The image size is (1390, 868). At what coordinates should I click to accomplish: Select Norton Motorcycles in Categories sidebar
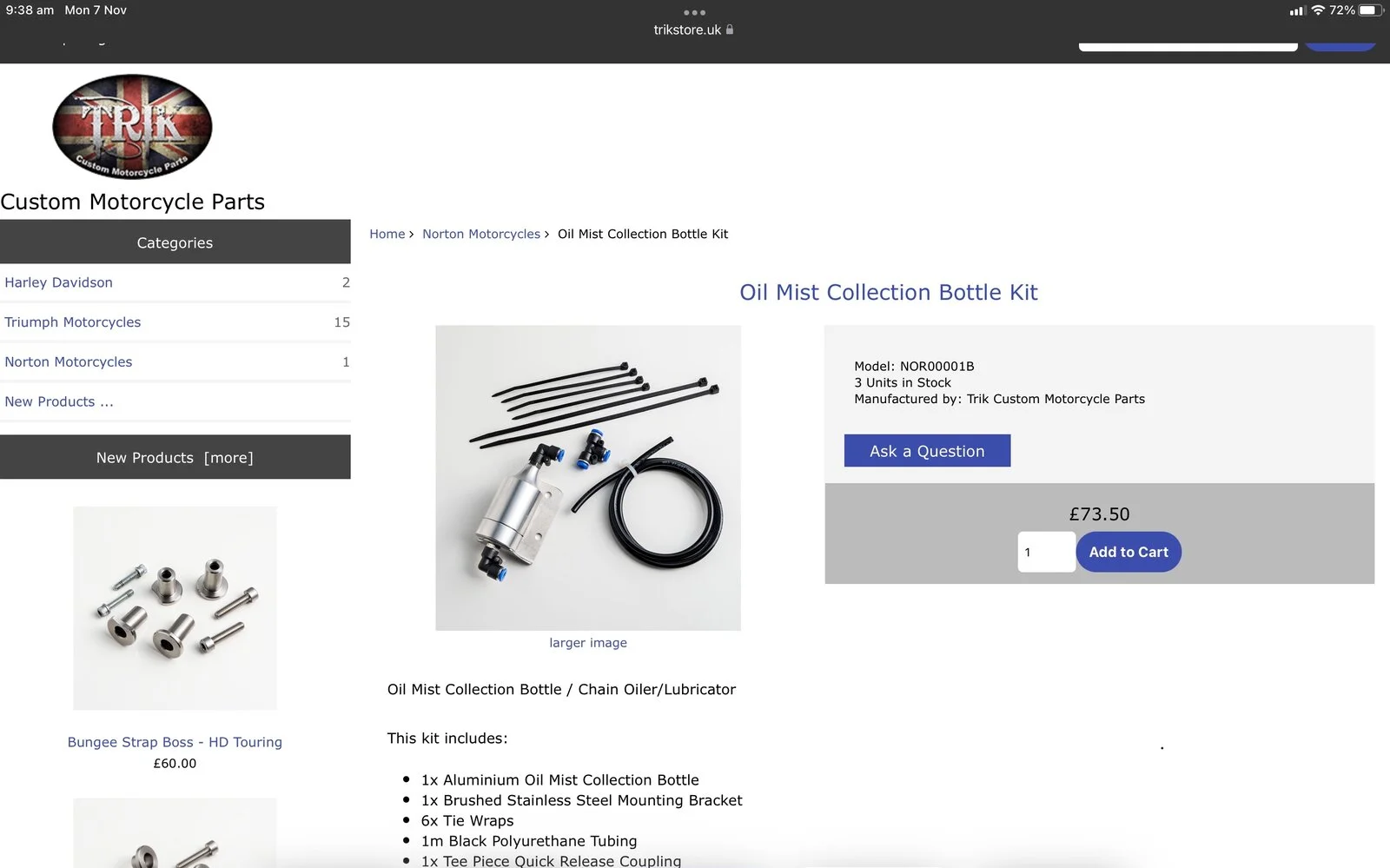pyautogui.click(x=69, y=362)
